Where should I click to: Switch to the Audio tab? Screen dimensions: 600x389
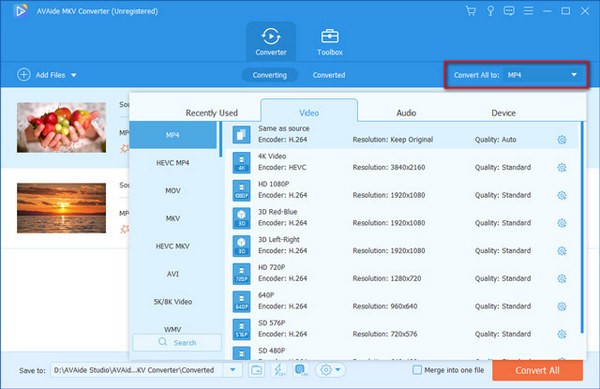406,113
